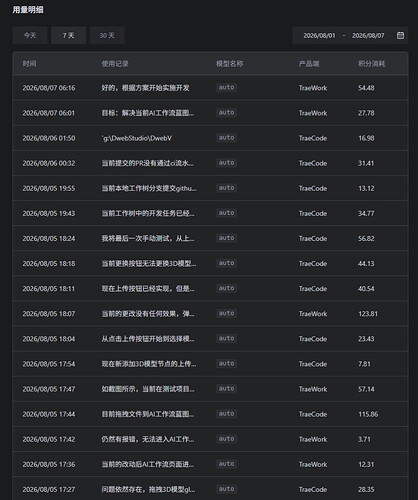Click the auto tag on the 06:01 row
Screen dimensions: 418x500
227,113
